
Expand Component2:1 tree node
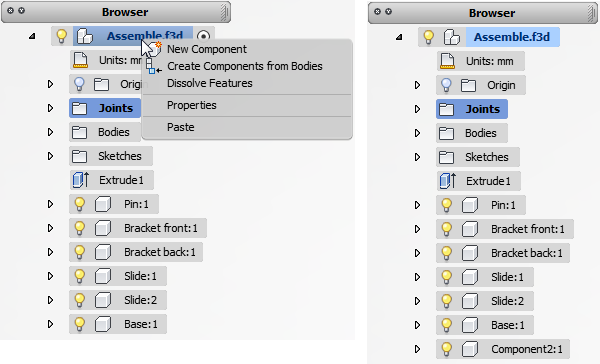417,349
